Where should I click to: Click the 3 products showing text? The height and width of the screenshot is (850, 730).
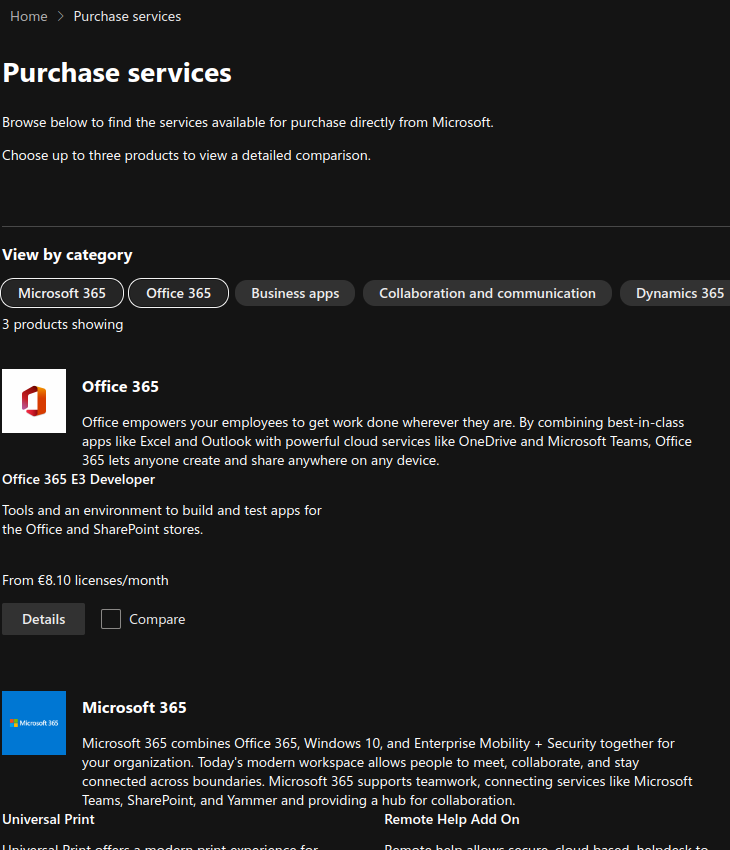[x=63, y=325]
